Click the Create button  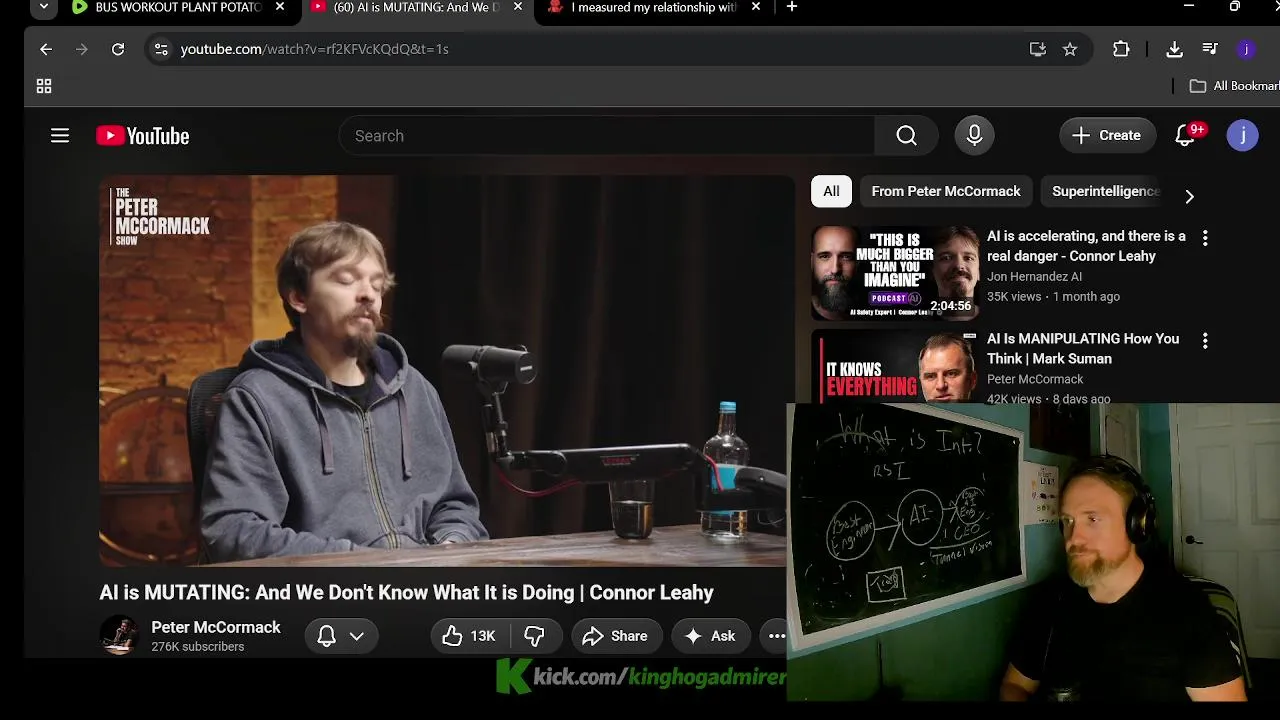tap(1107, 136)
